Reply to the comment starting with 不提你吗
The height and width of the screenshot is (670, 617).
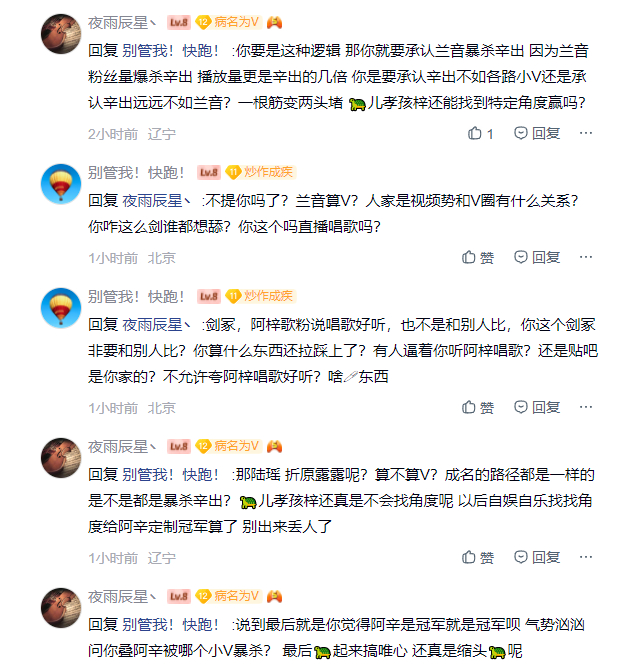tap(546, 257)
